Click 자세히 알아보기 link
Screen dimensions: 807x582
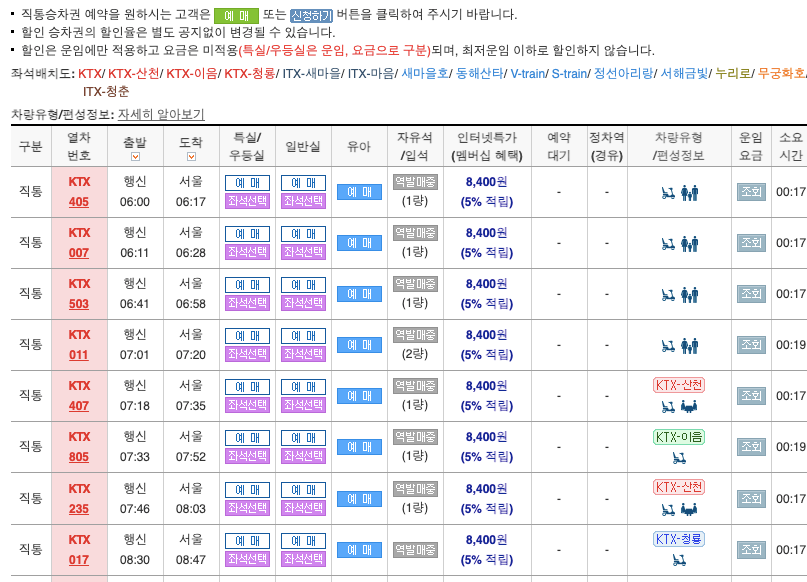pos(161,114)
